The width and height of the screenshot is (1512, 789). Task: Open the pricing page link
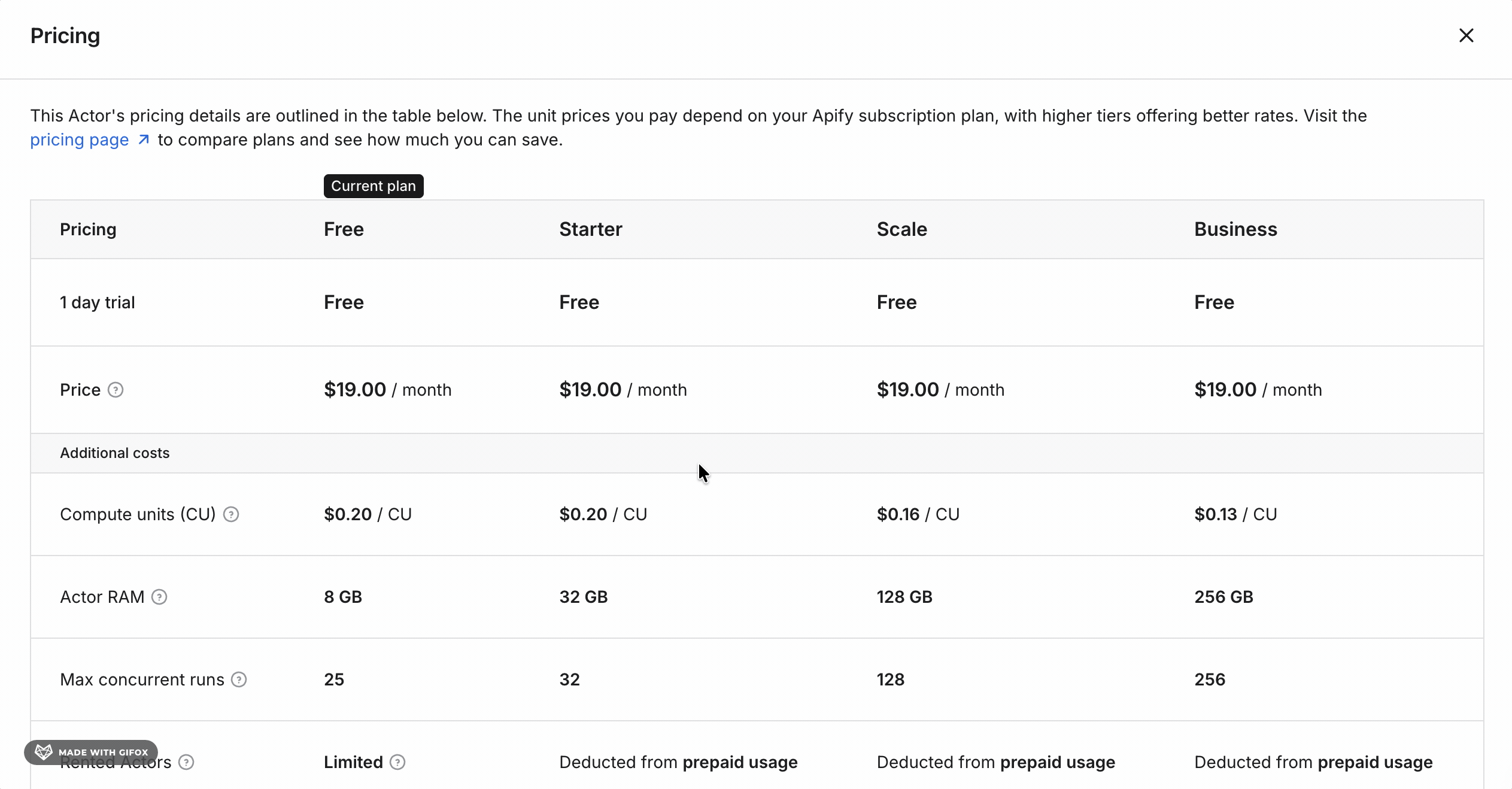[80, 139]
